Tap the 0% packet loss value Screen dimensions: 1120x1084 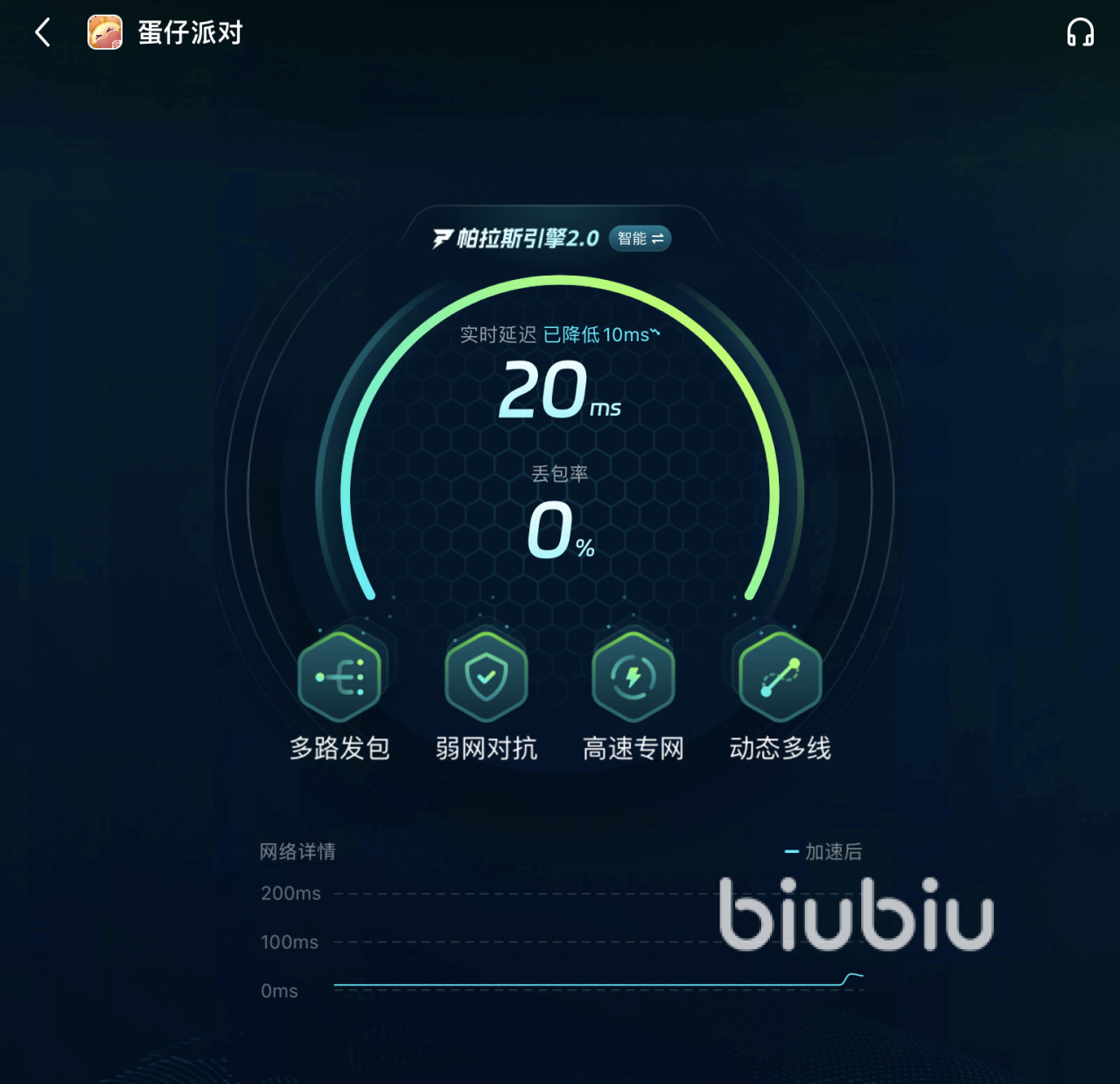[561, 530]
